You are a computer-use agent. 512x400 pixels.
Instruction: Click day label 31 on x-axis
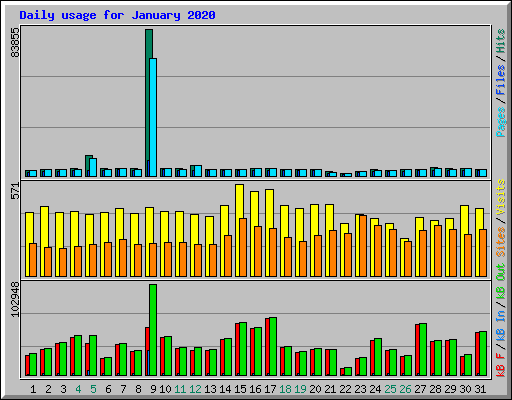click(x=480, y=389)
